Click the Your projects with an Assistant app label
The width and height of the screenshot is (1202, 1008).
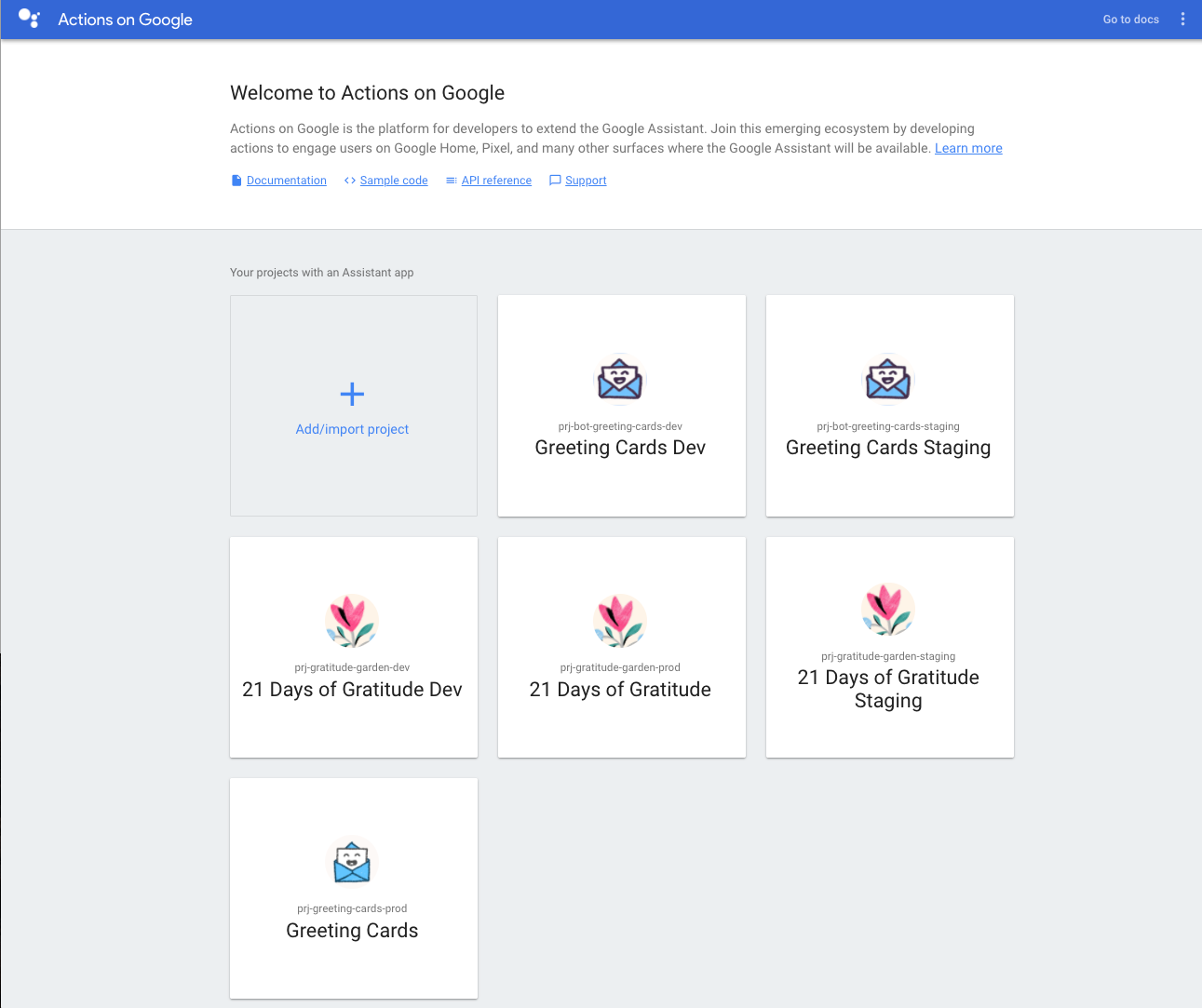tap(321, 273)
